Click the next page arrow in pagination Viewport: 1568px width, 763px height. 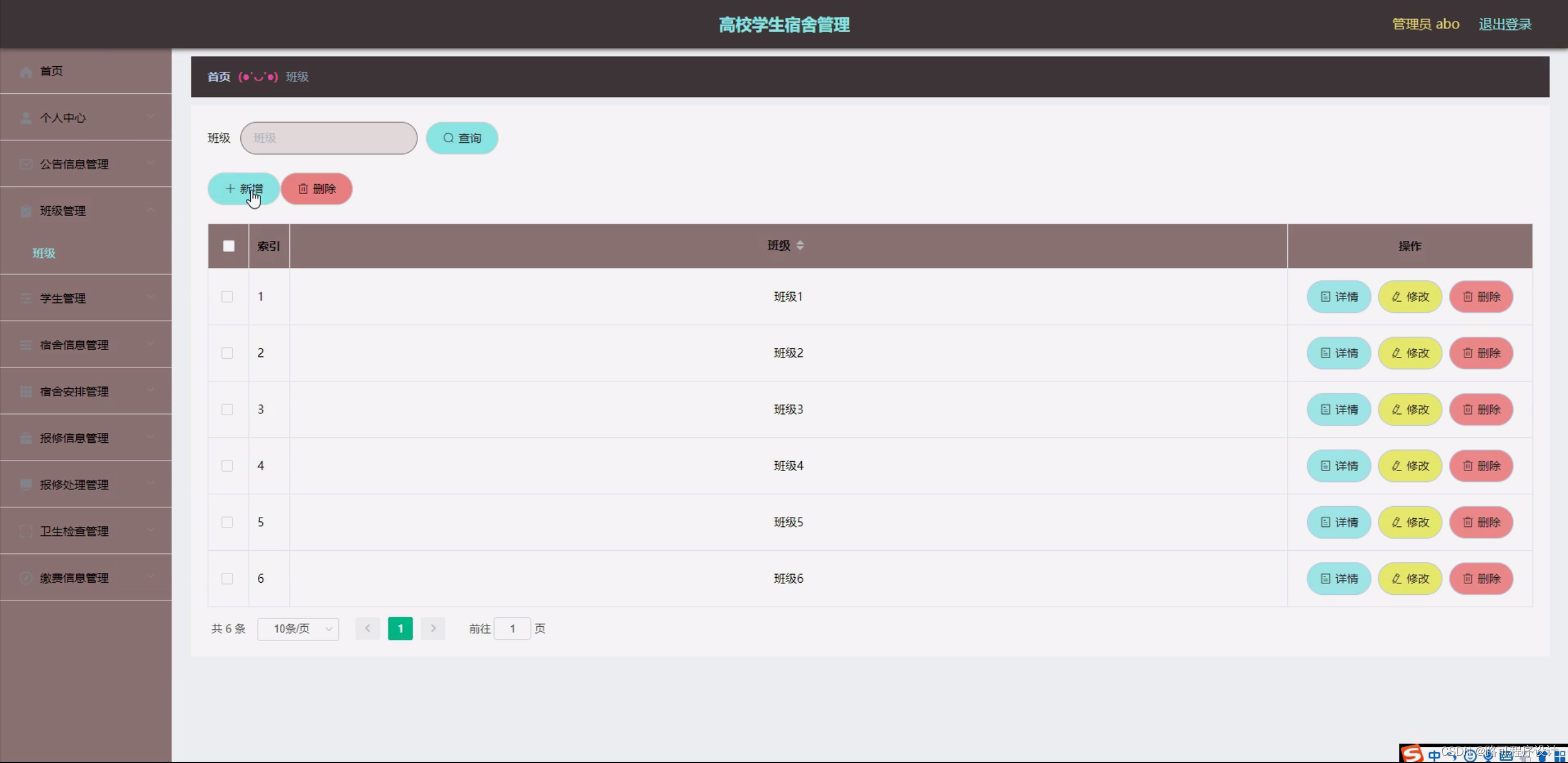(433, 629)
